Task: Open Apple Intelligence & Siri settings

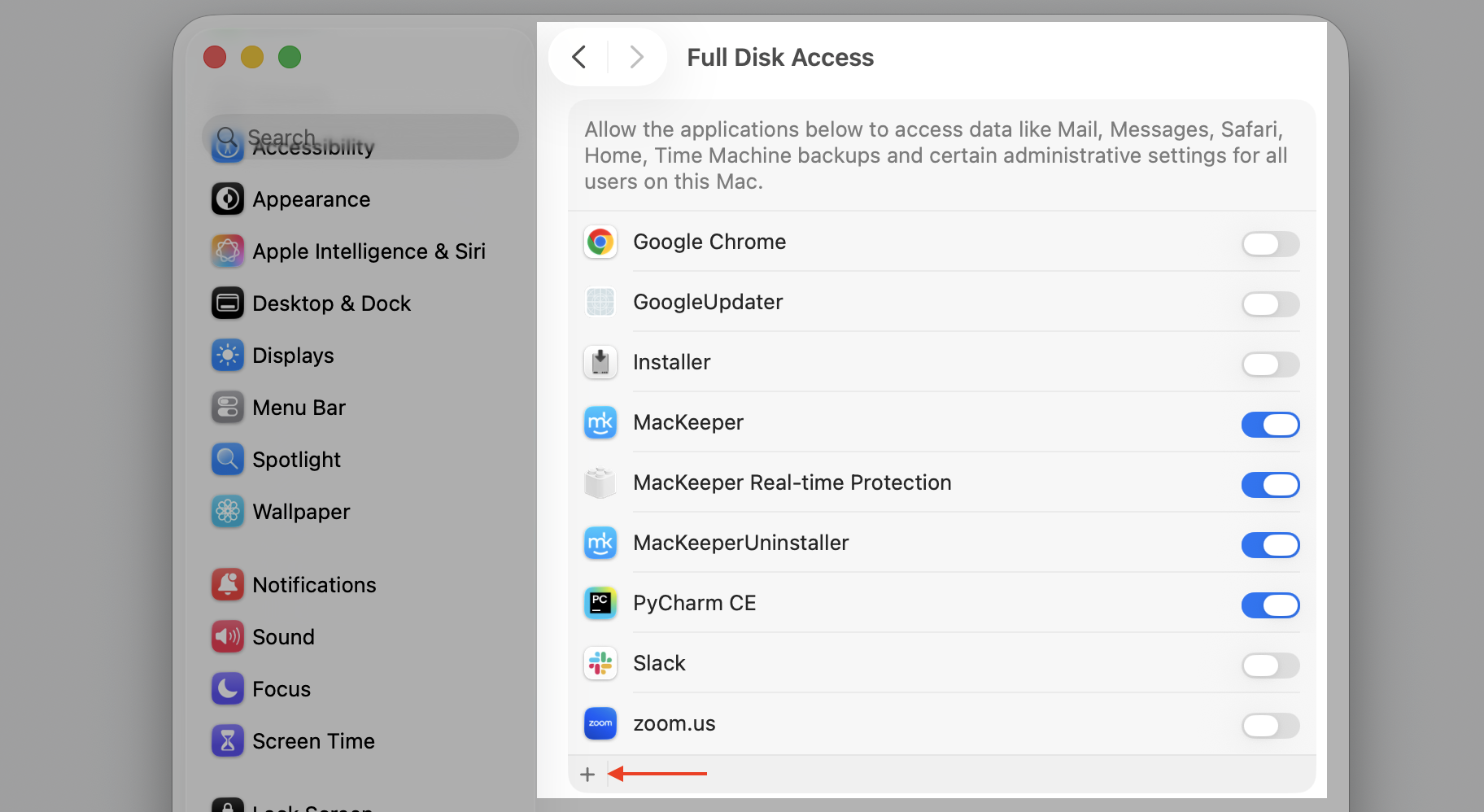Action: [x=362, y=251]
